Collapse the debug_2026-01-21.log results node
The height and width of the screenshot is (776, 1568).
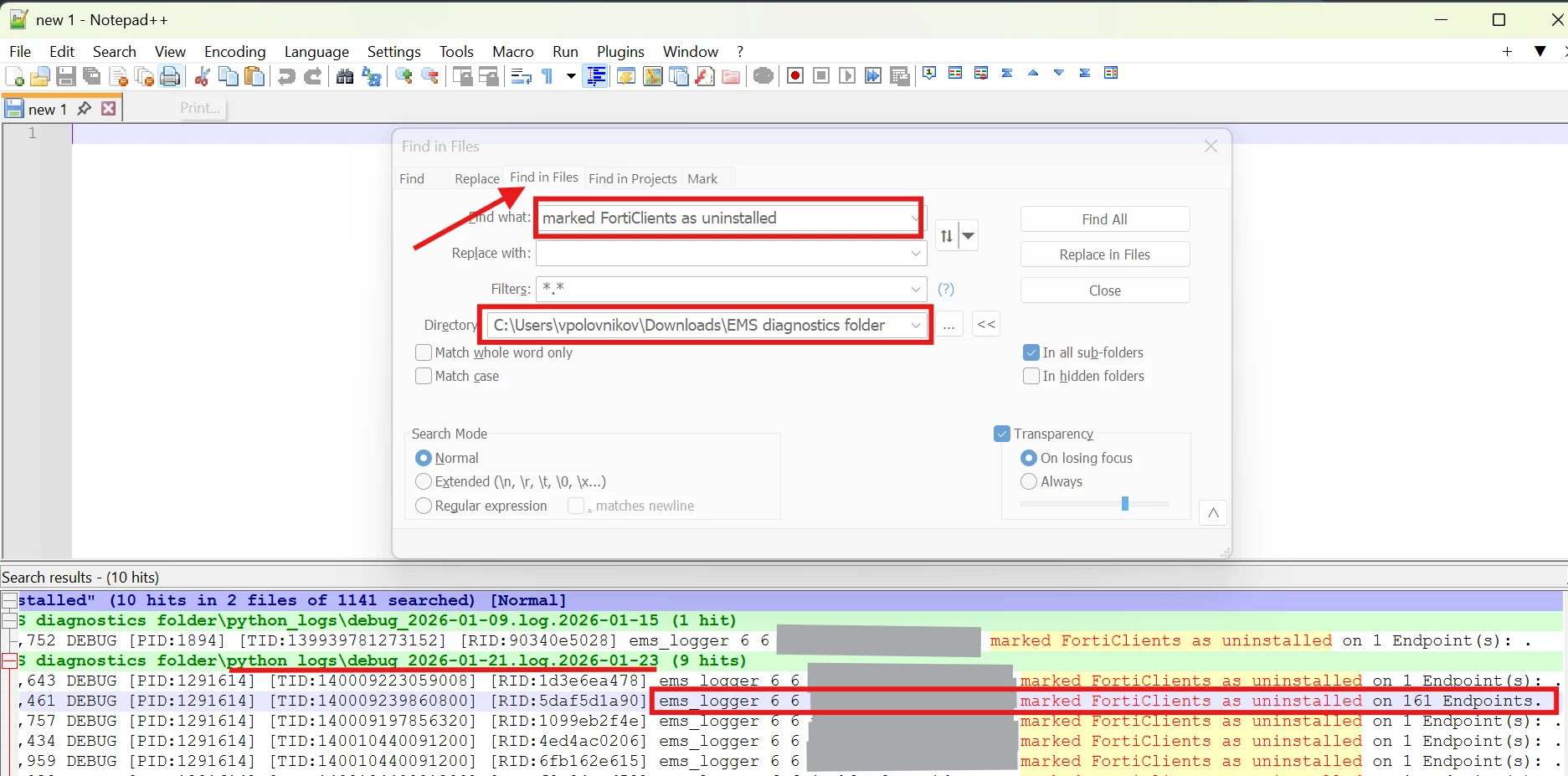[9, 660]
